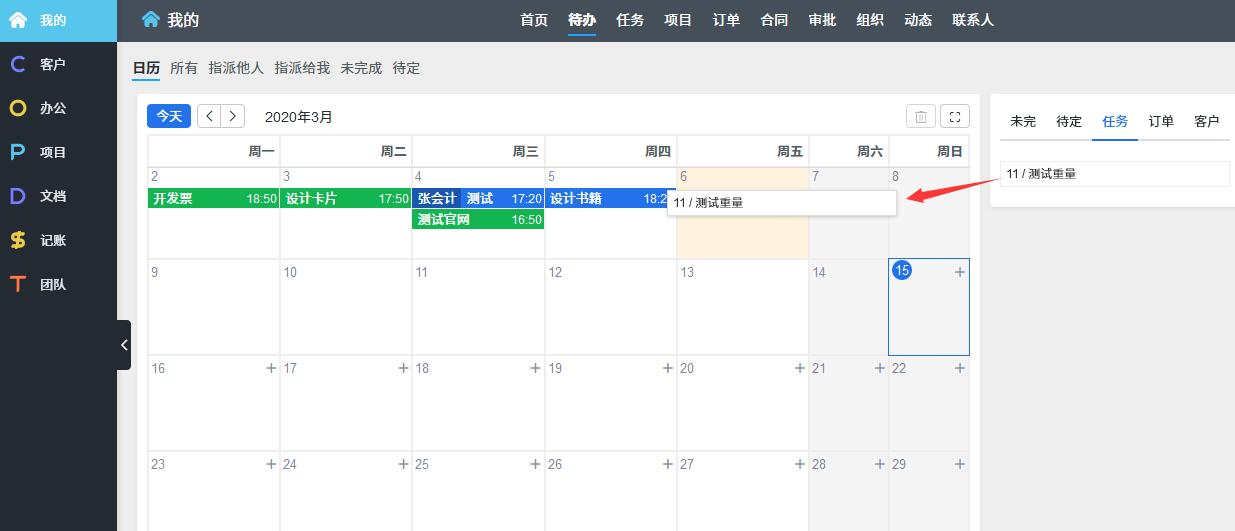The image size is (1235, 531).
Task: Add event on March 15 plus icon
Action: click(960, 272)
